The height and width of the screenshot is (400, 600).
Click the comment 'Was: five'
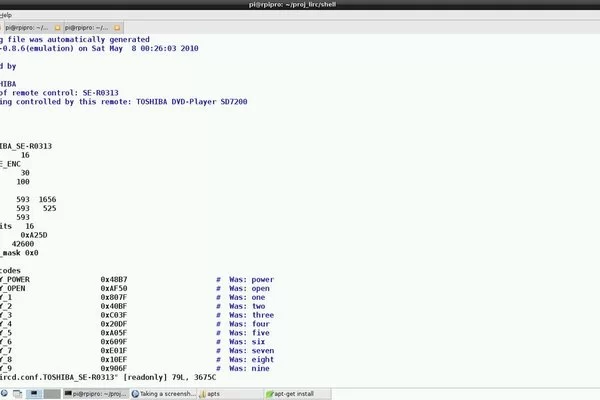[249, 333]
